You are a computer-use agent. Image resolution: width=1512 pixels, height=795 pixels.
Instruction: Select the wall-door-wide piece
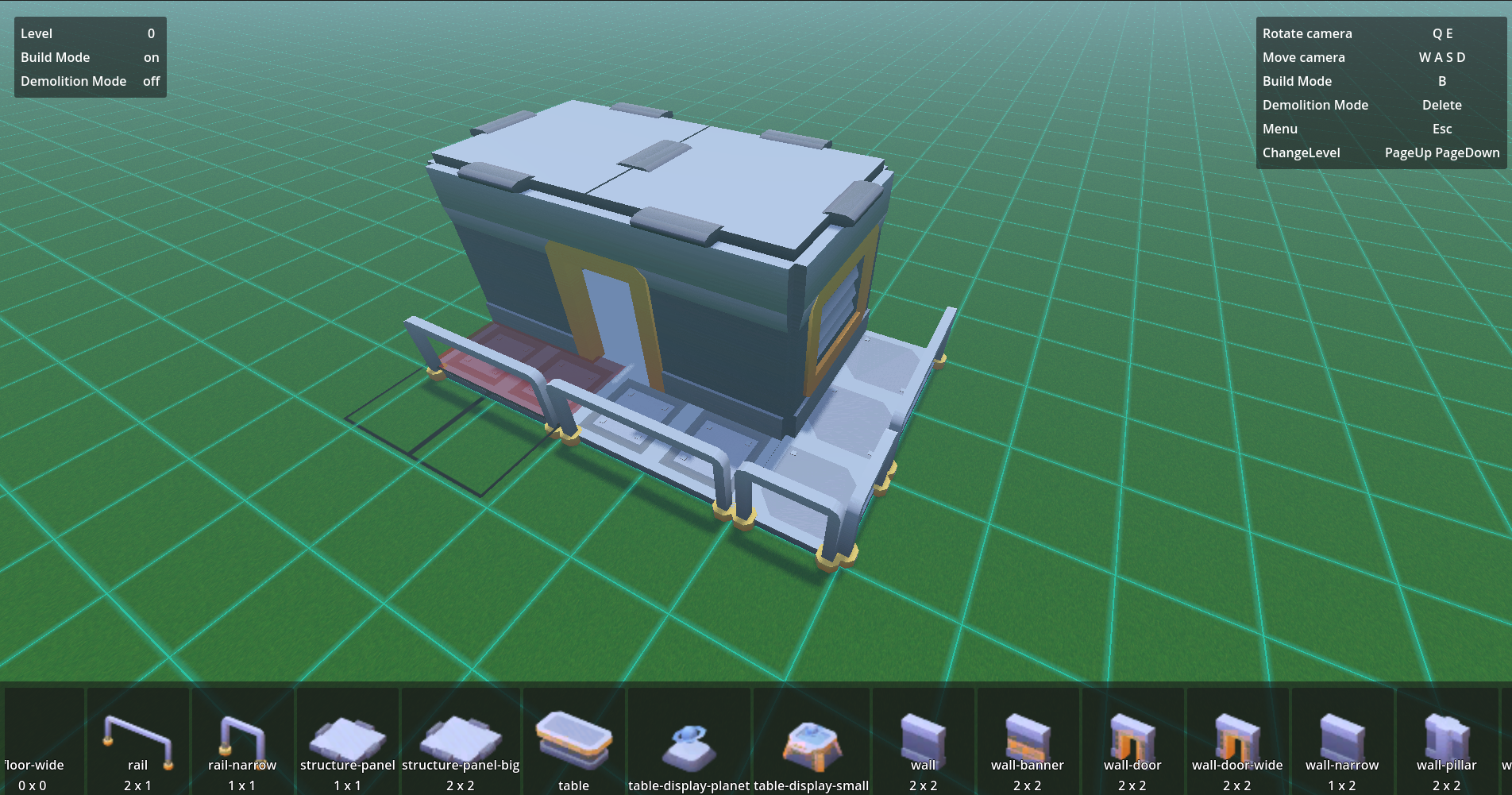pos(1237,741)
